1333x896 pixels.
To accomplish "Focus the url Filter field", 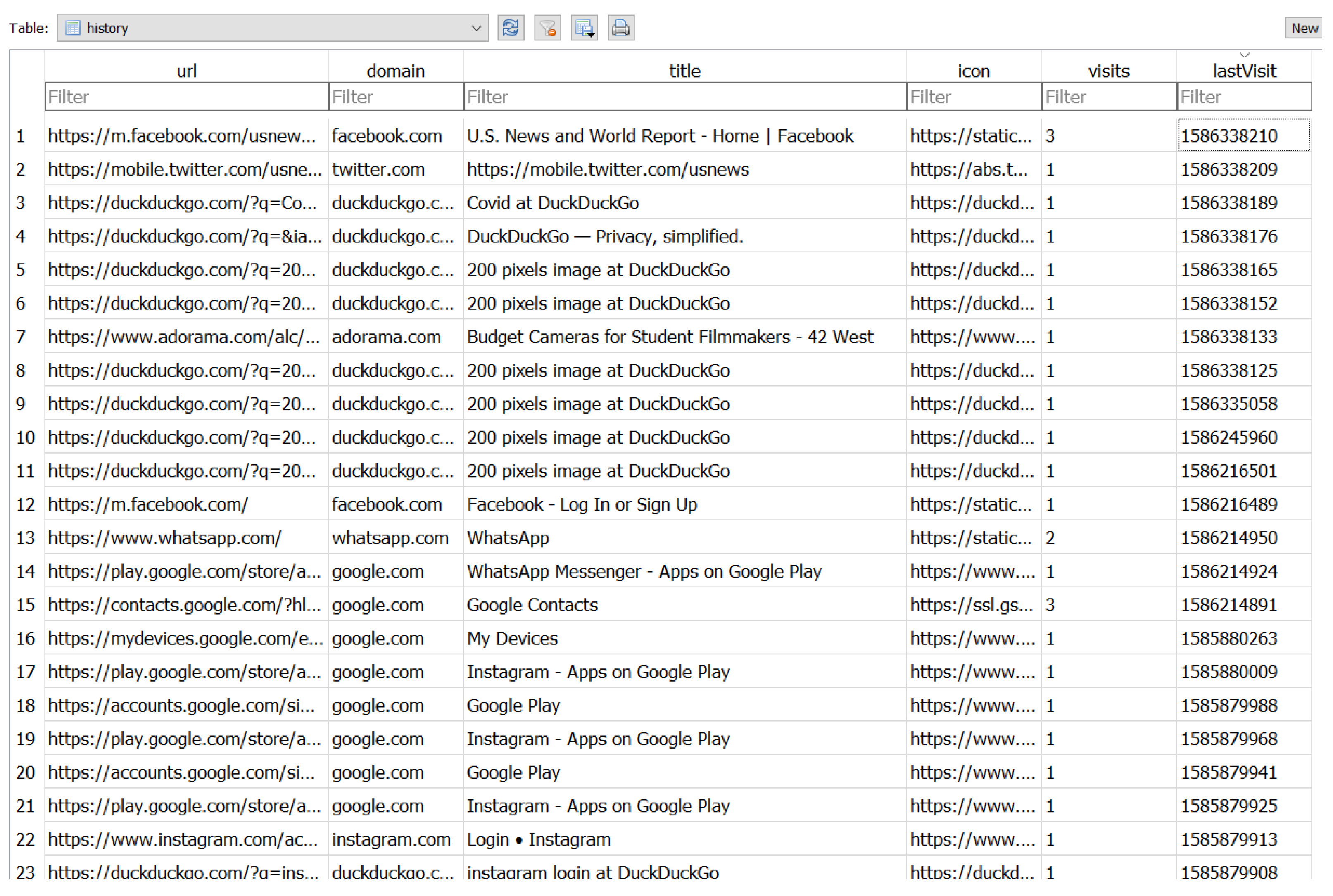I will 186,97.
